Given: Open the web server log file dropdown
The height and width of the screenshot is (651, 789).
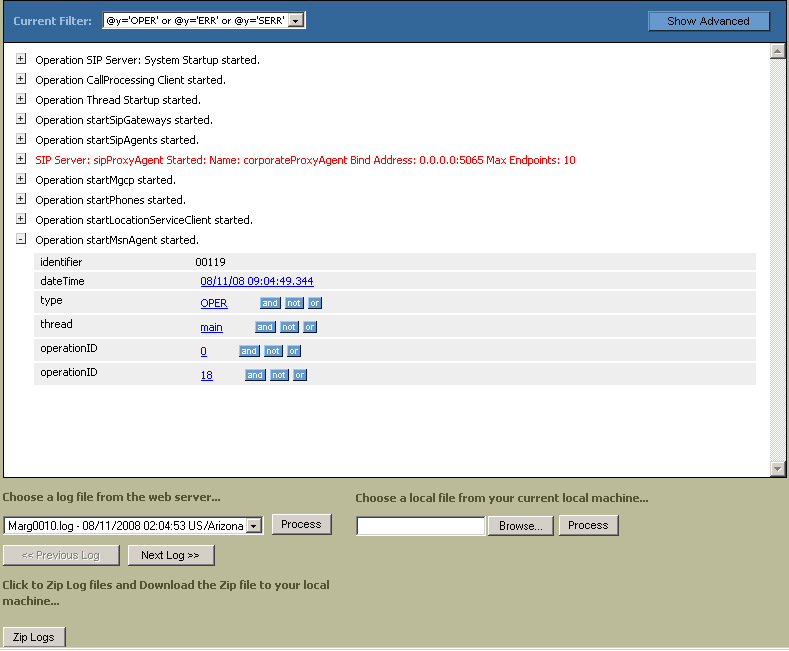Looking at the screenshot, I should (254, 526).
